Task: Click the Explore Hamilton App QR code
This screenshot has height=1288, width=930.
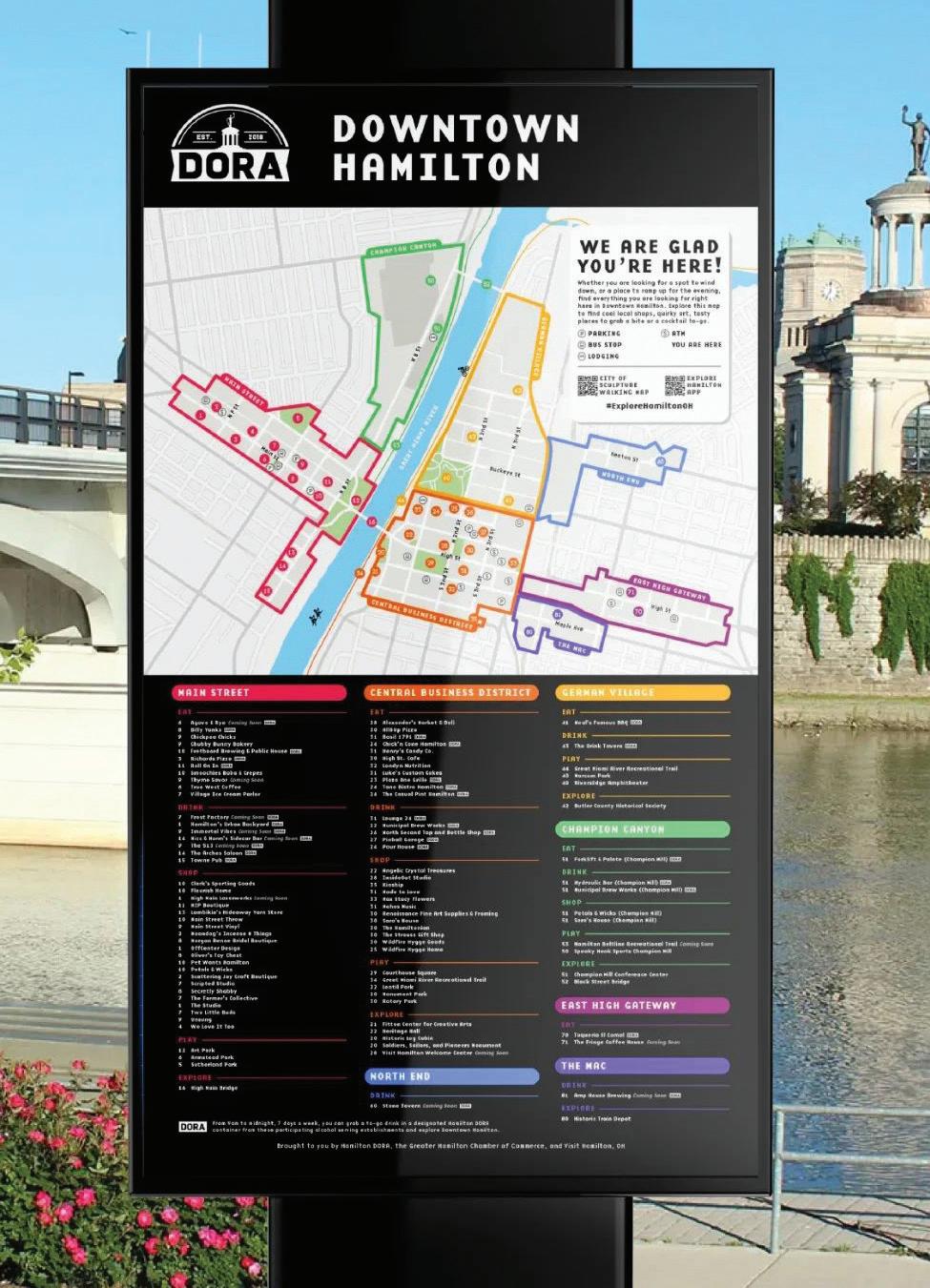Action: pos(674,385)
